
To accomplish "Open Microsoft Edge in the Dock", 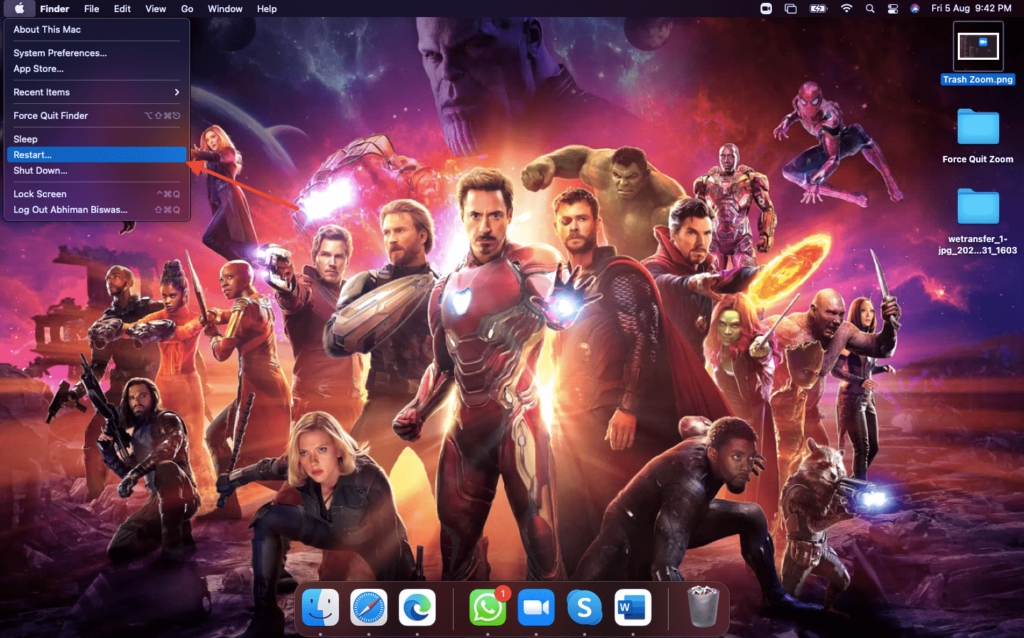I will [417, 607].
